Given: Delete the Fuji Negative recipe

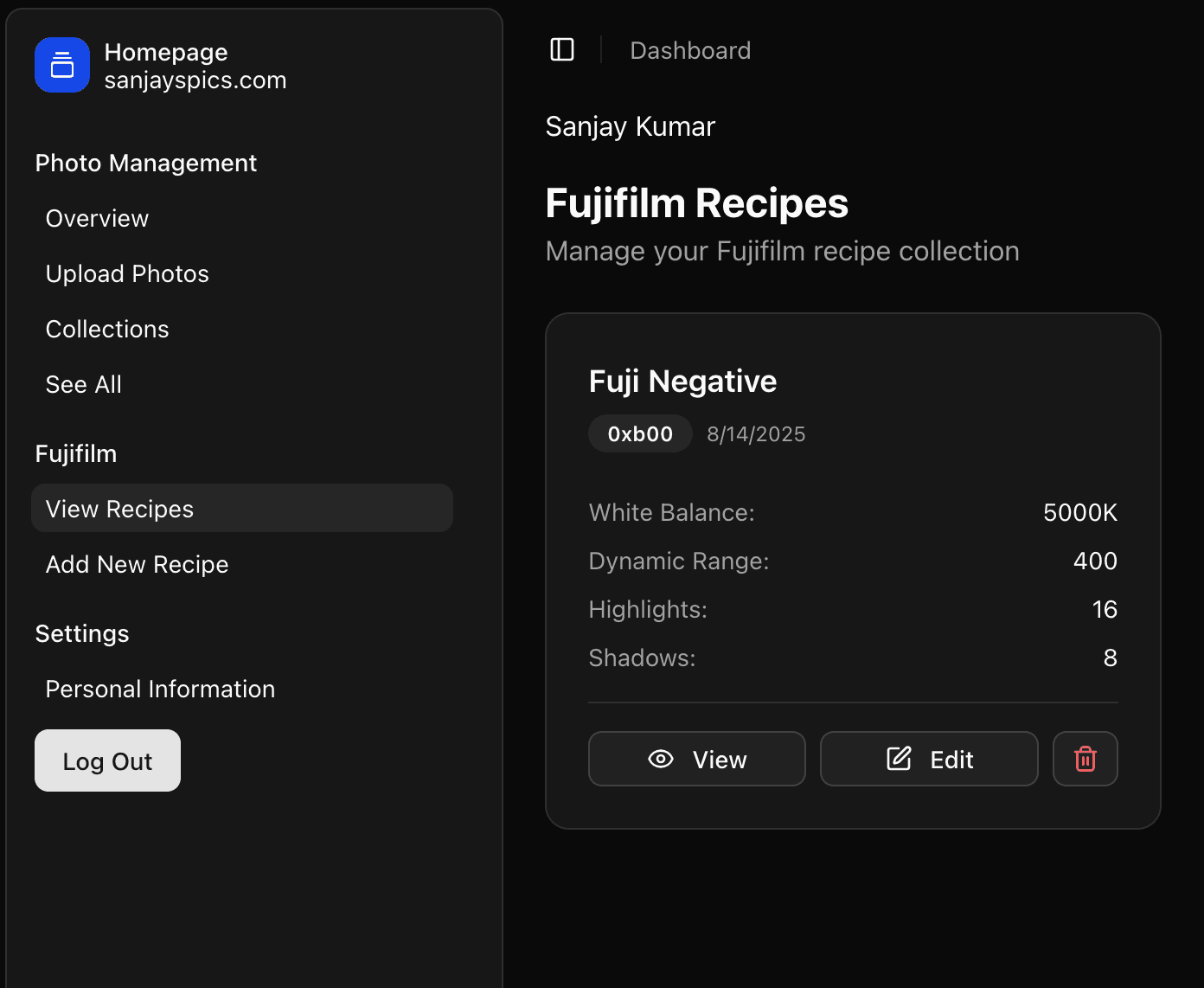Looking at the screenshot, I should 1086,759.
